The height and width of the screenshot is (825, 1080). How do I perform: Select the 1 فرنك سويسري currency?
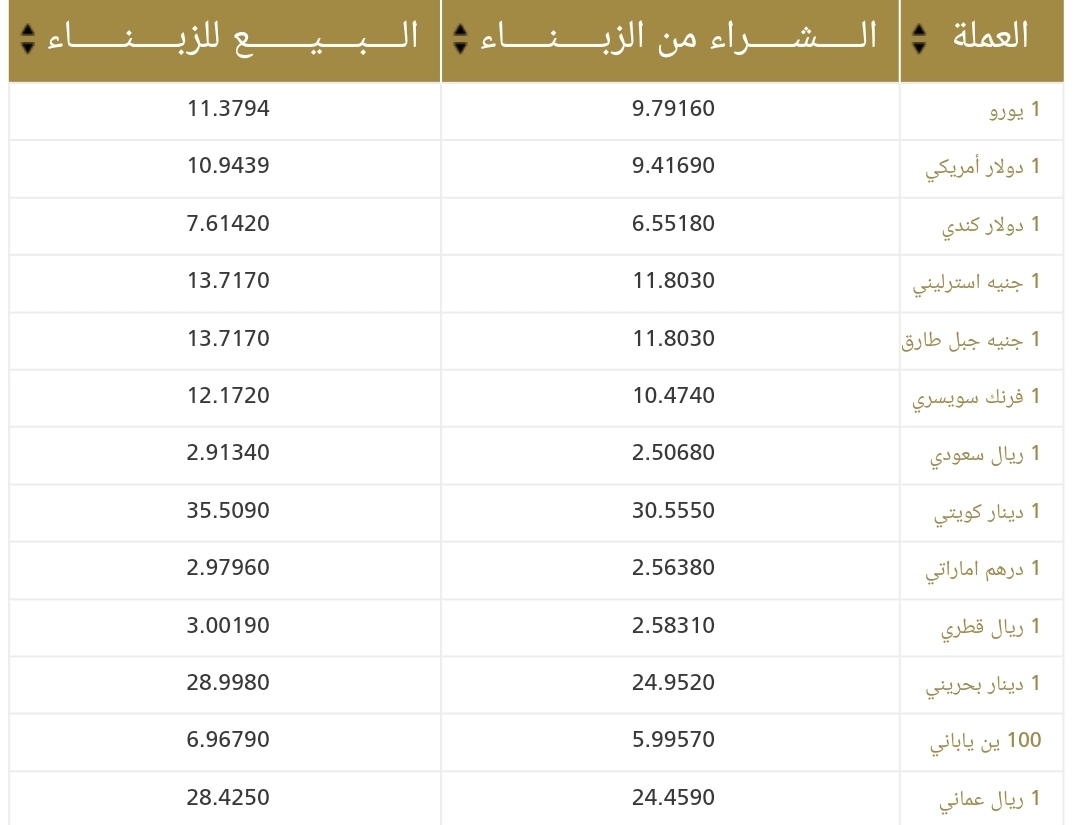coord(976,397)
